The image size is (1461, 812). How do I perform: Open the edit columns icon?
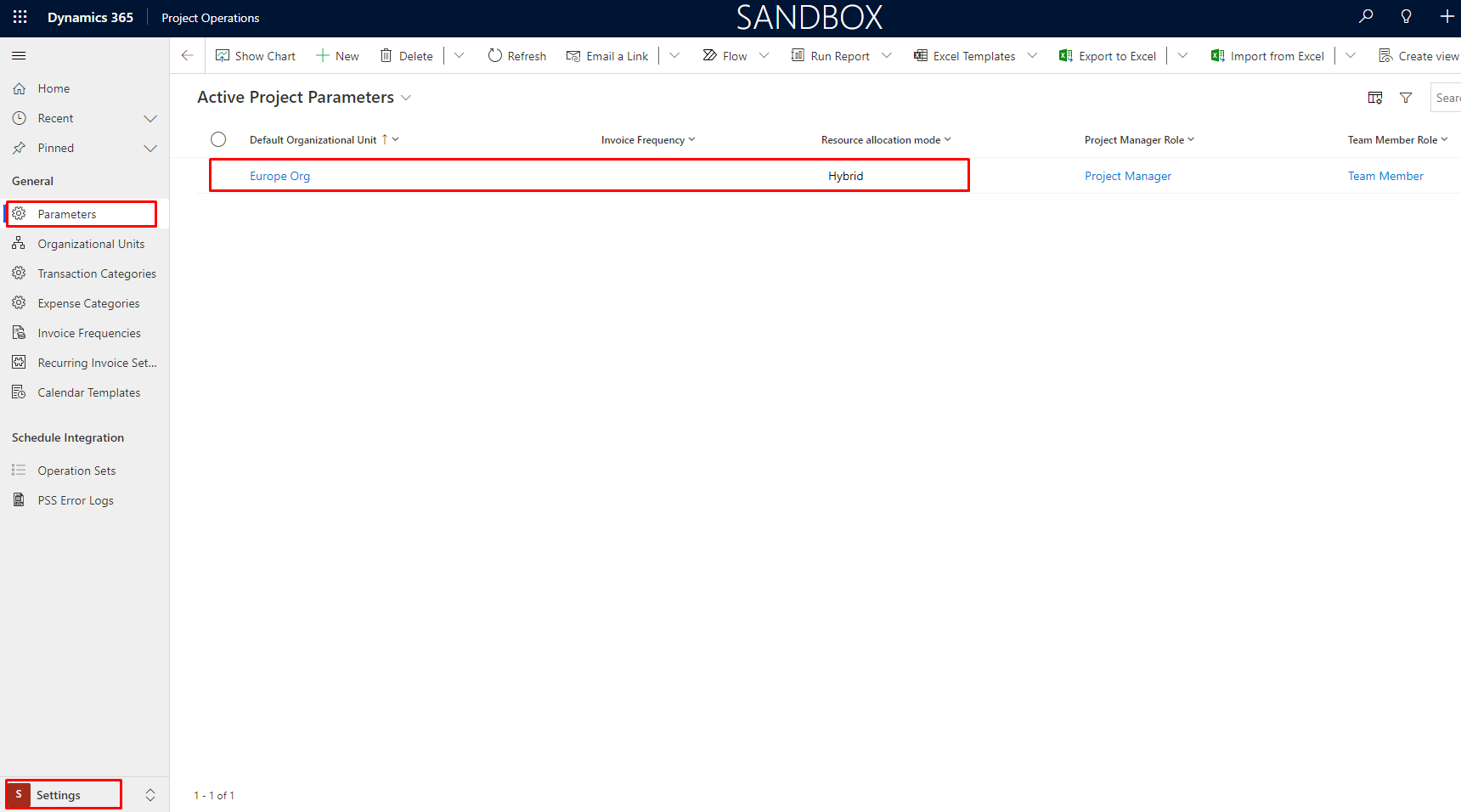coord(1375,99)
